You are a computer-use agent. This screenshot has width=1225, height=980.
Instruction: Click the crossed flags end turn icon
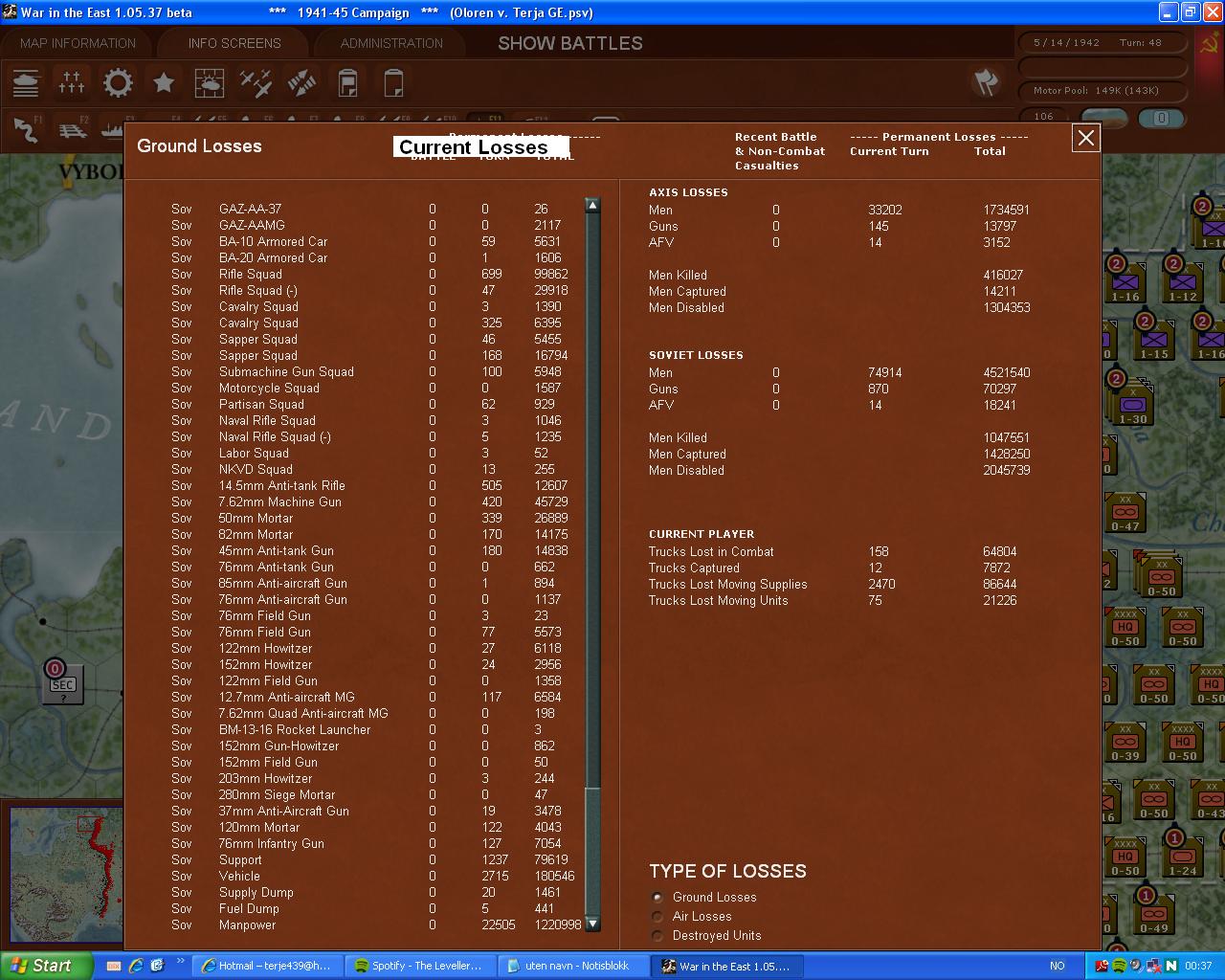tap(986, 82)
